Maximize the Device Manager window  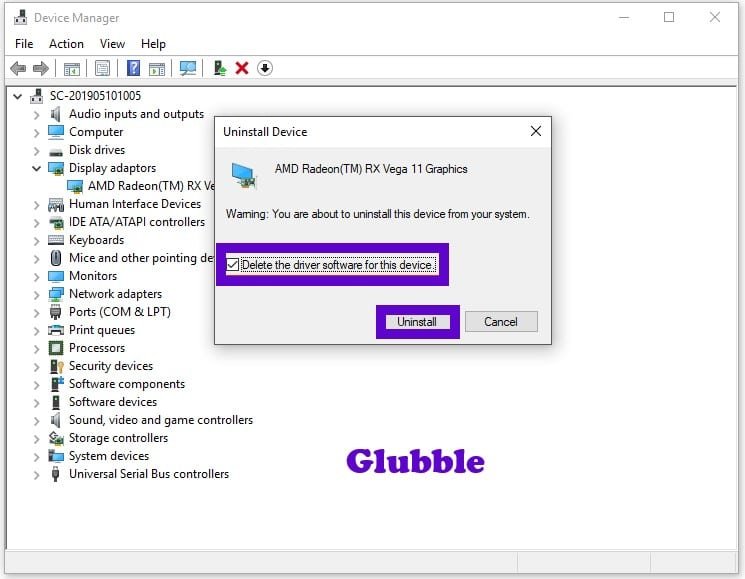pyautogui.click(x=669, y=18)
